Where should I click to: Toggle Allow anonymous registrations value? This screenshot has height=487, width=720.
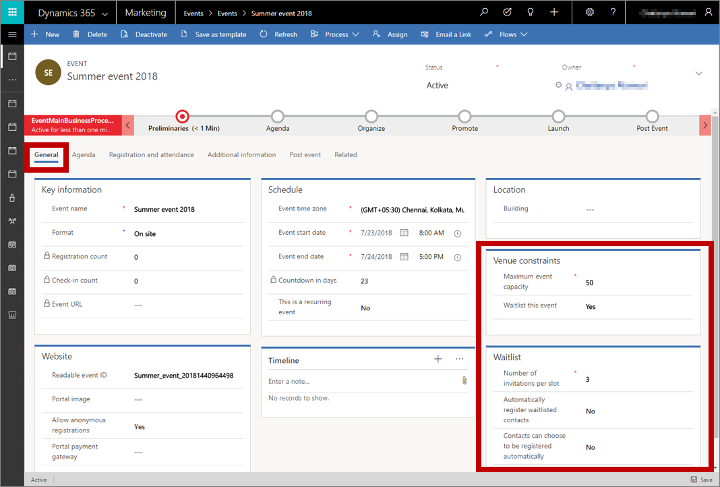pyautogui.click(x=142, y=426)
